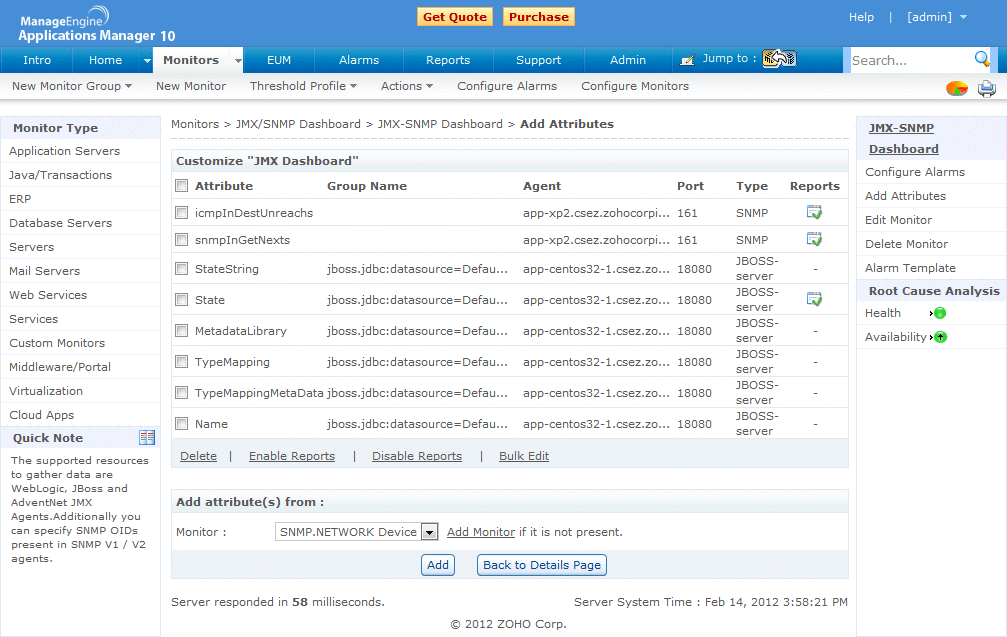1007x637 pixels.
Task: Open reports icon for snmpInGetNexts
Action: click(814, 239)
